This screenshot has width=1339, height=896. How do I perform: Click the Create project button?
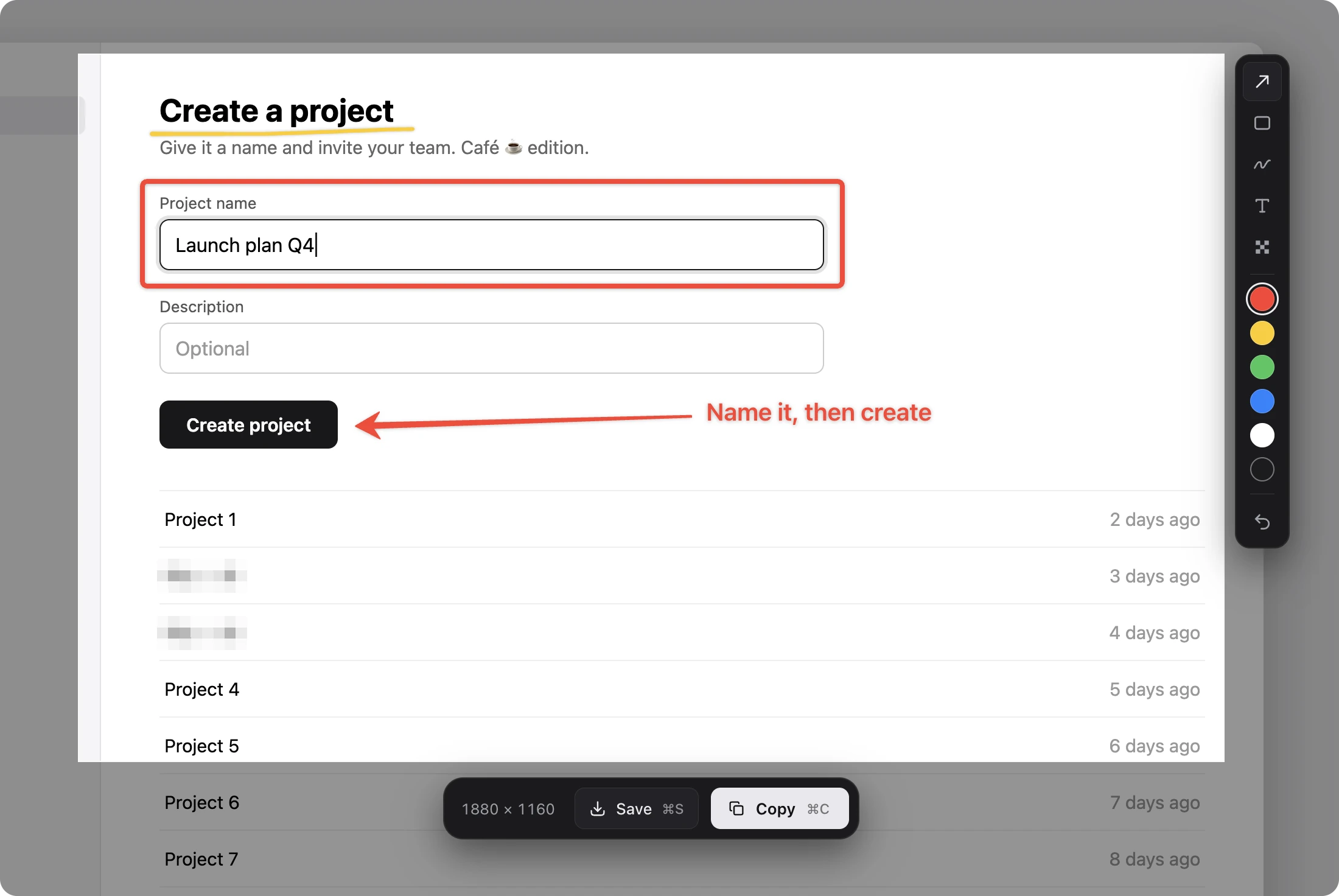[248, 424]
